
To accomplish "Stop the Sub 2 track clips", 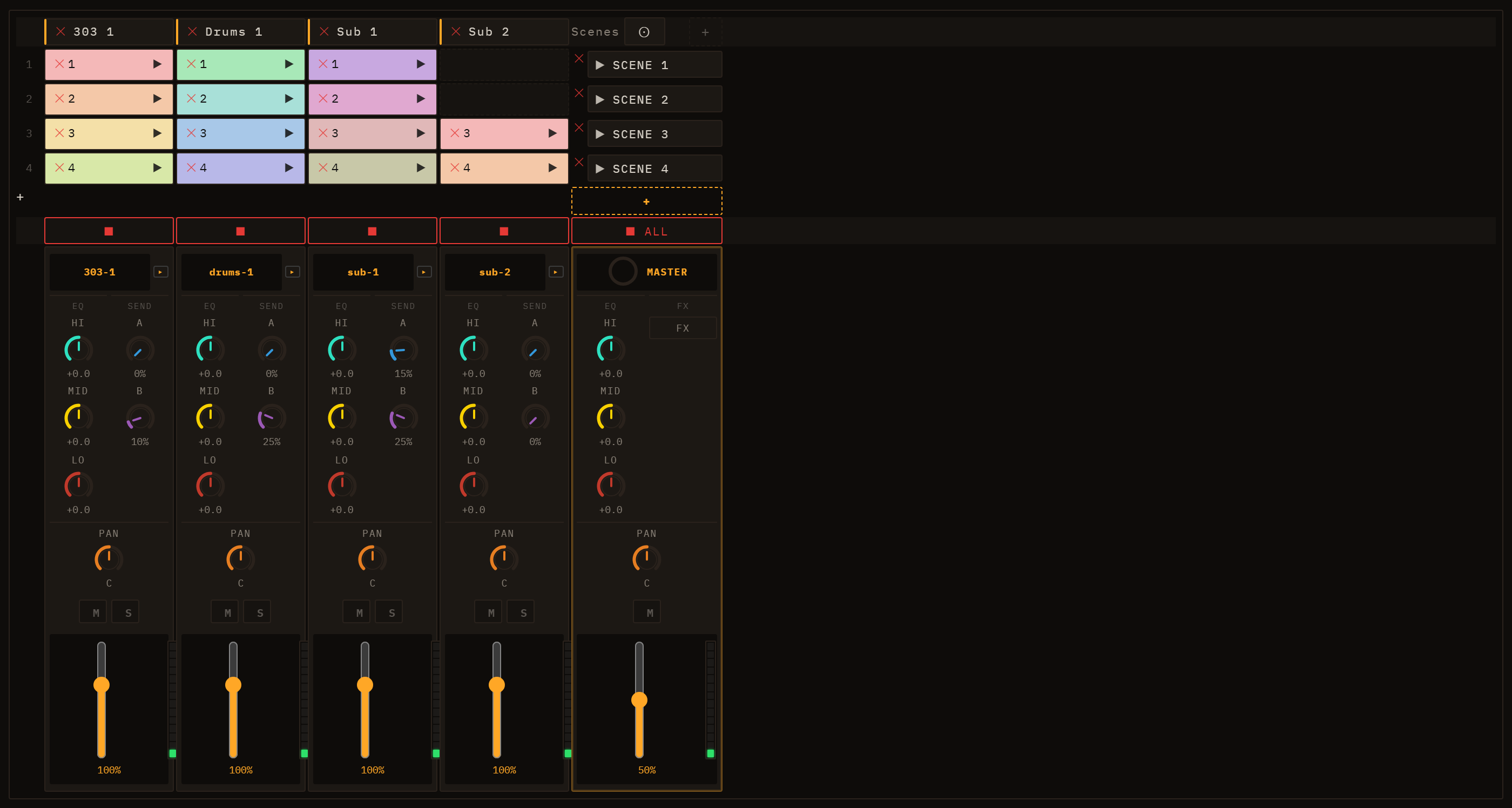I will tap(504, 231).
